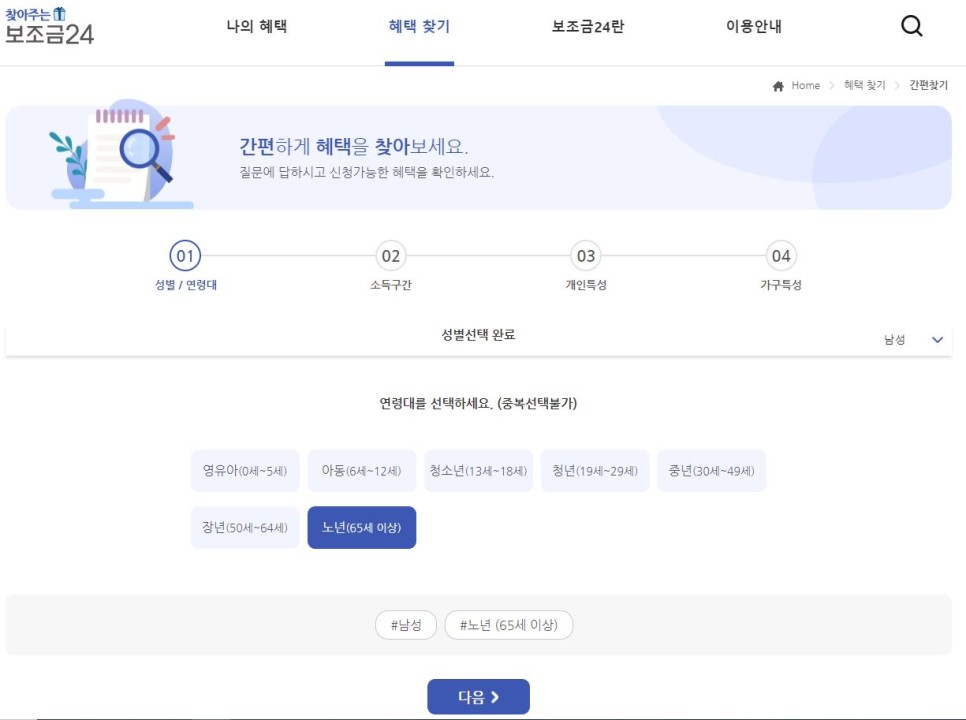Screen dimensions: 966x720
Task: Click 연령대를 선택하세요 instruction text
Action: [x=478, y=403]
